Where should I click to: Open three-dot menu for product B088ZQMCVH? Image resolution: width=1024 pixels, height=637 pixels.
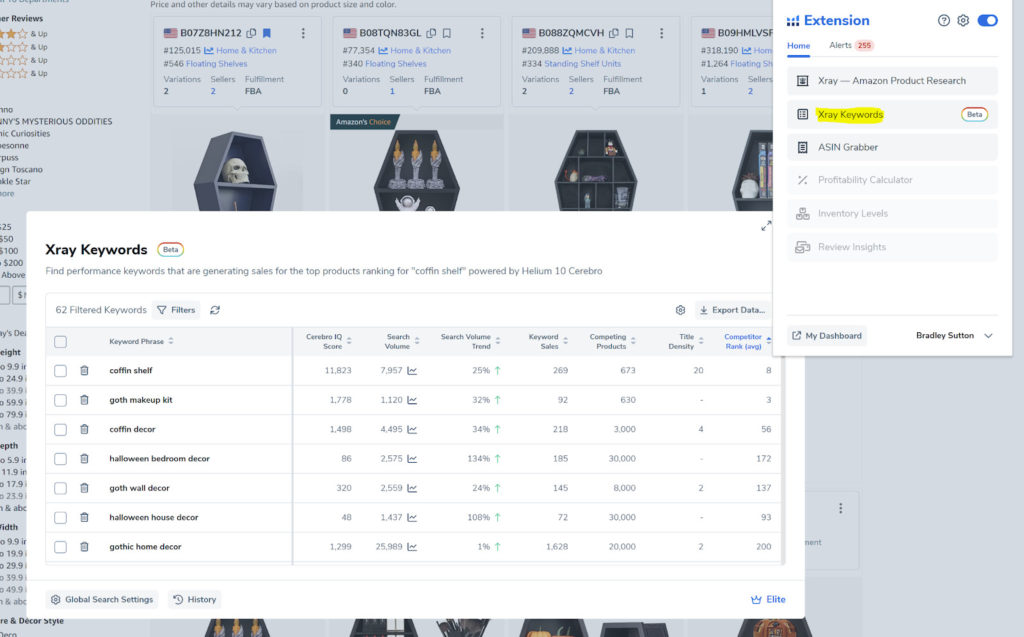click(x=661, y=33)
